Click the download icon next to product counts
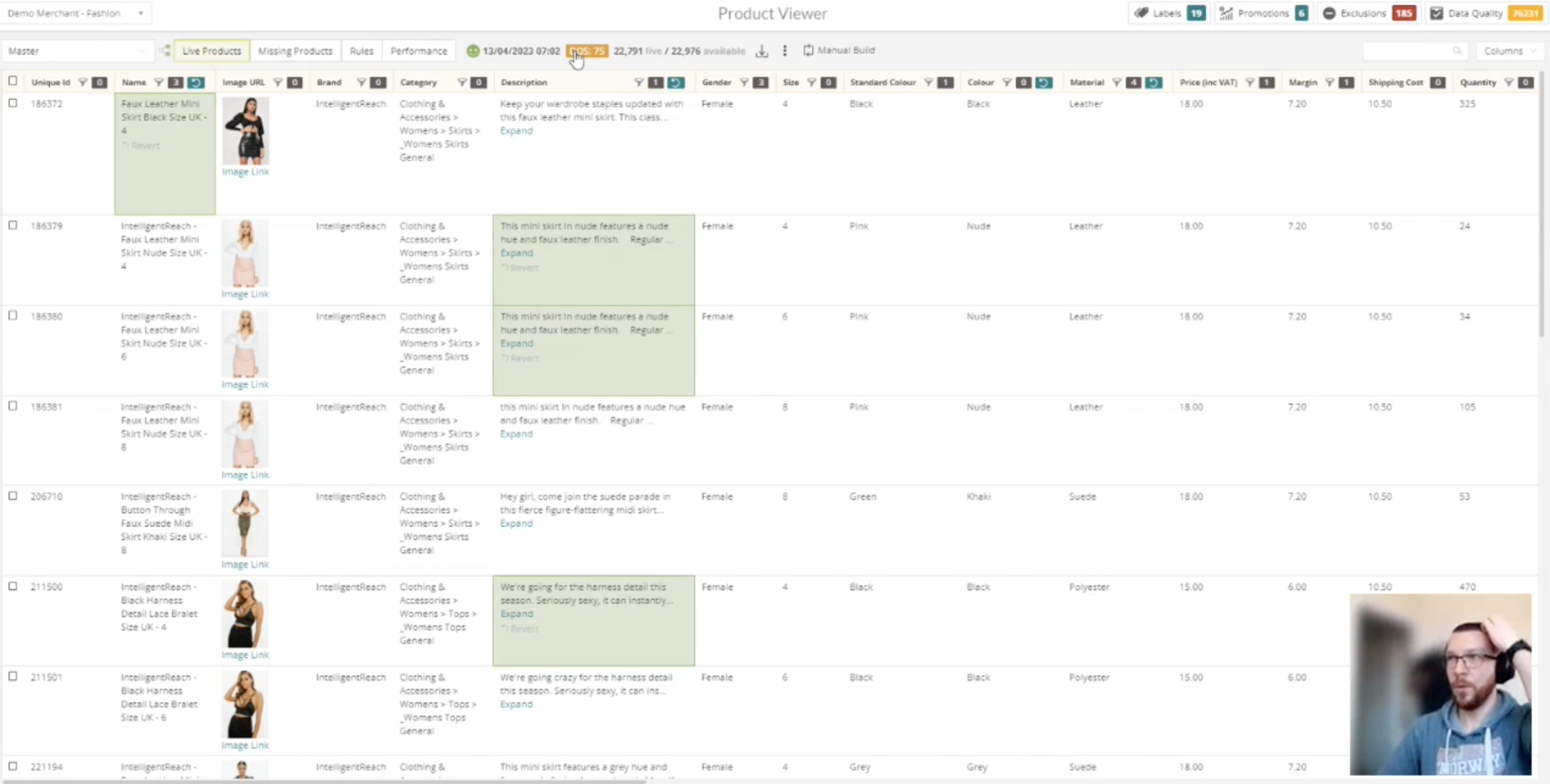 [x=762, y=51]
